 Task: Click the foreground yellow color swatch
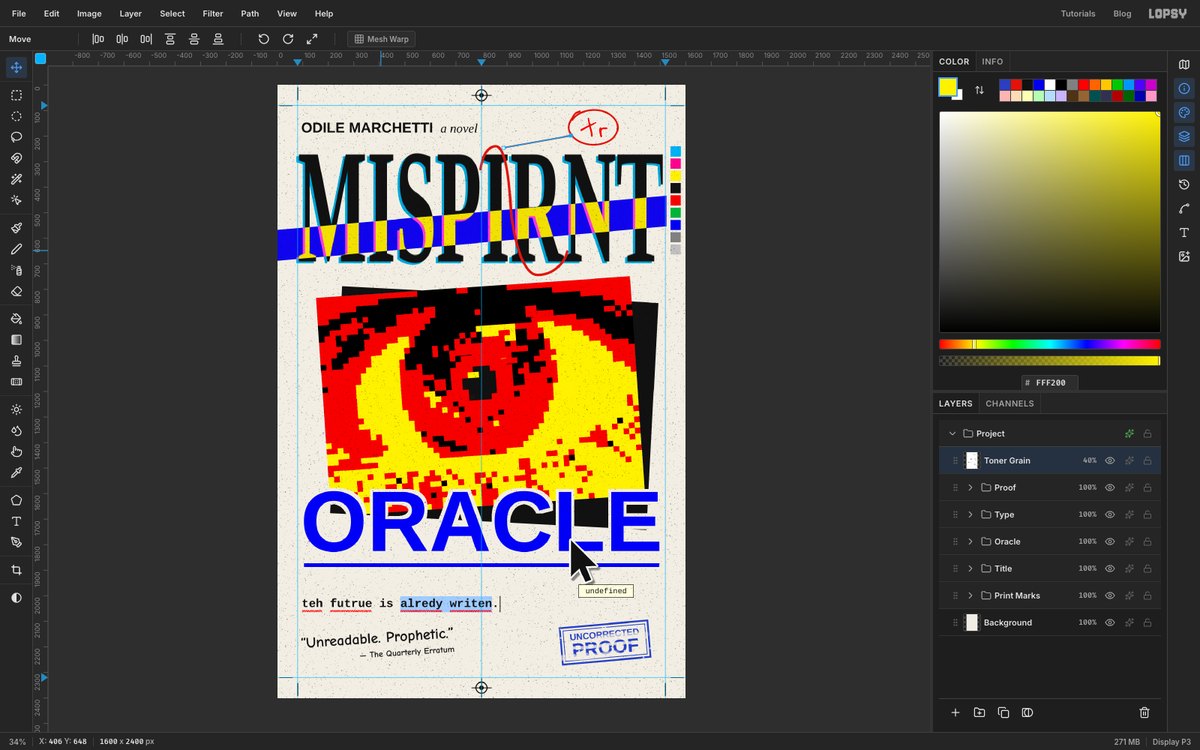(x=947, y=87)
